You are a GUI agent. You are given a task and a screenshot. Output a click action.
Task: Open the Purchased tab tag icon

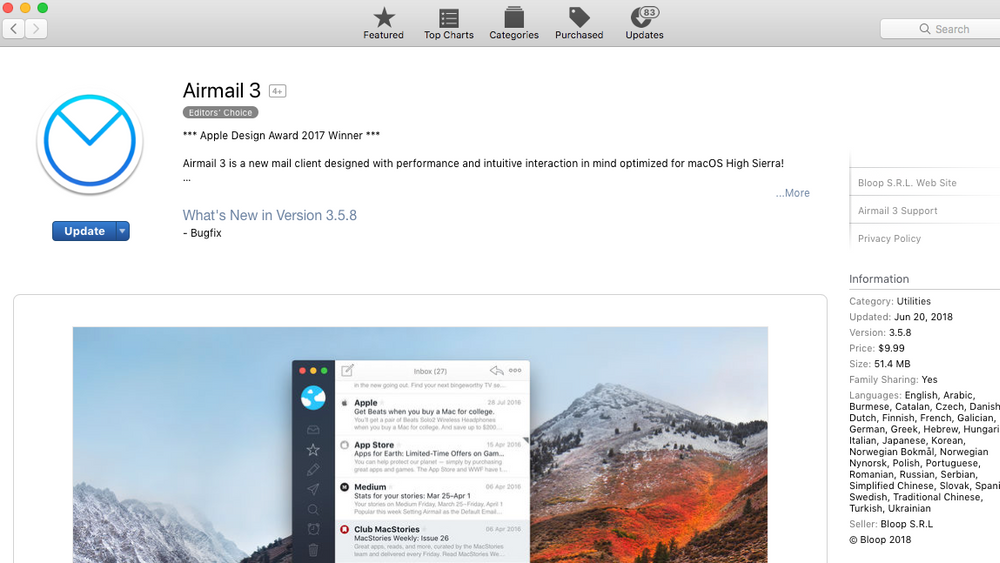coord(578,17)
